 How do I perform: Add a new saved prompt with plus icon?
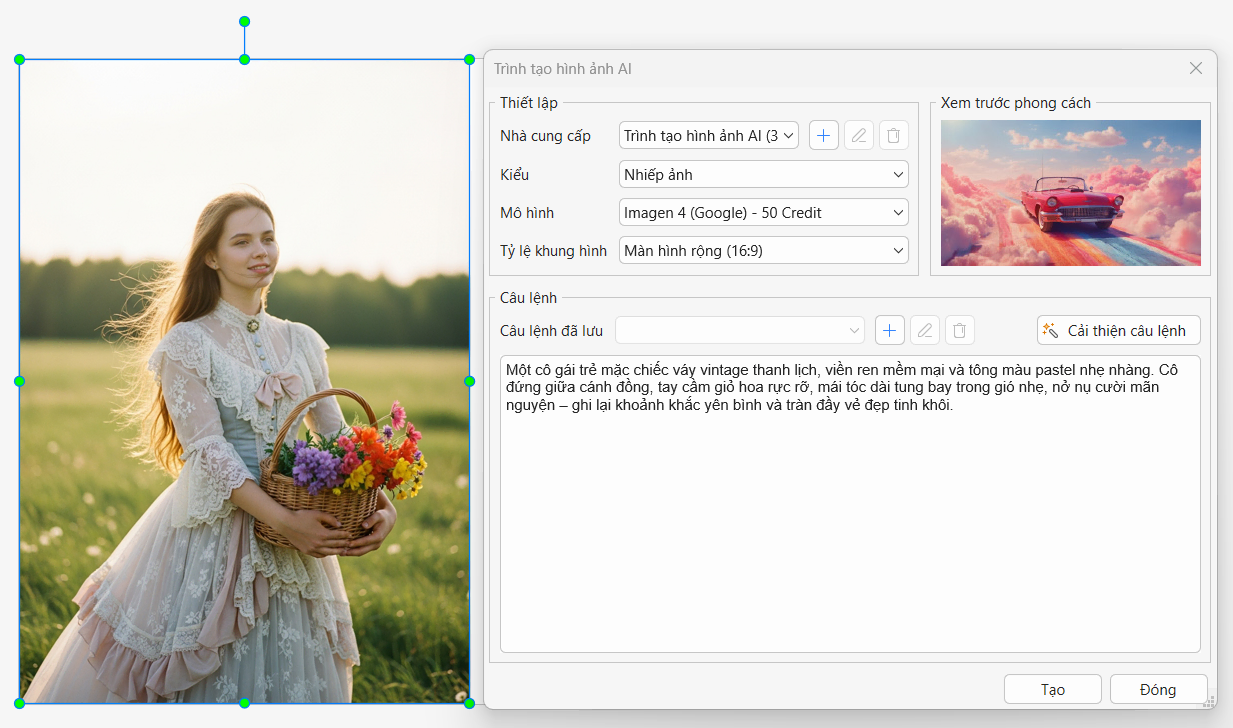coord(889,330)
